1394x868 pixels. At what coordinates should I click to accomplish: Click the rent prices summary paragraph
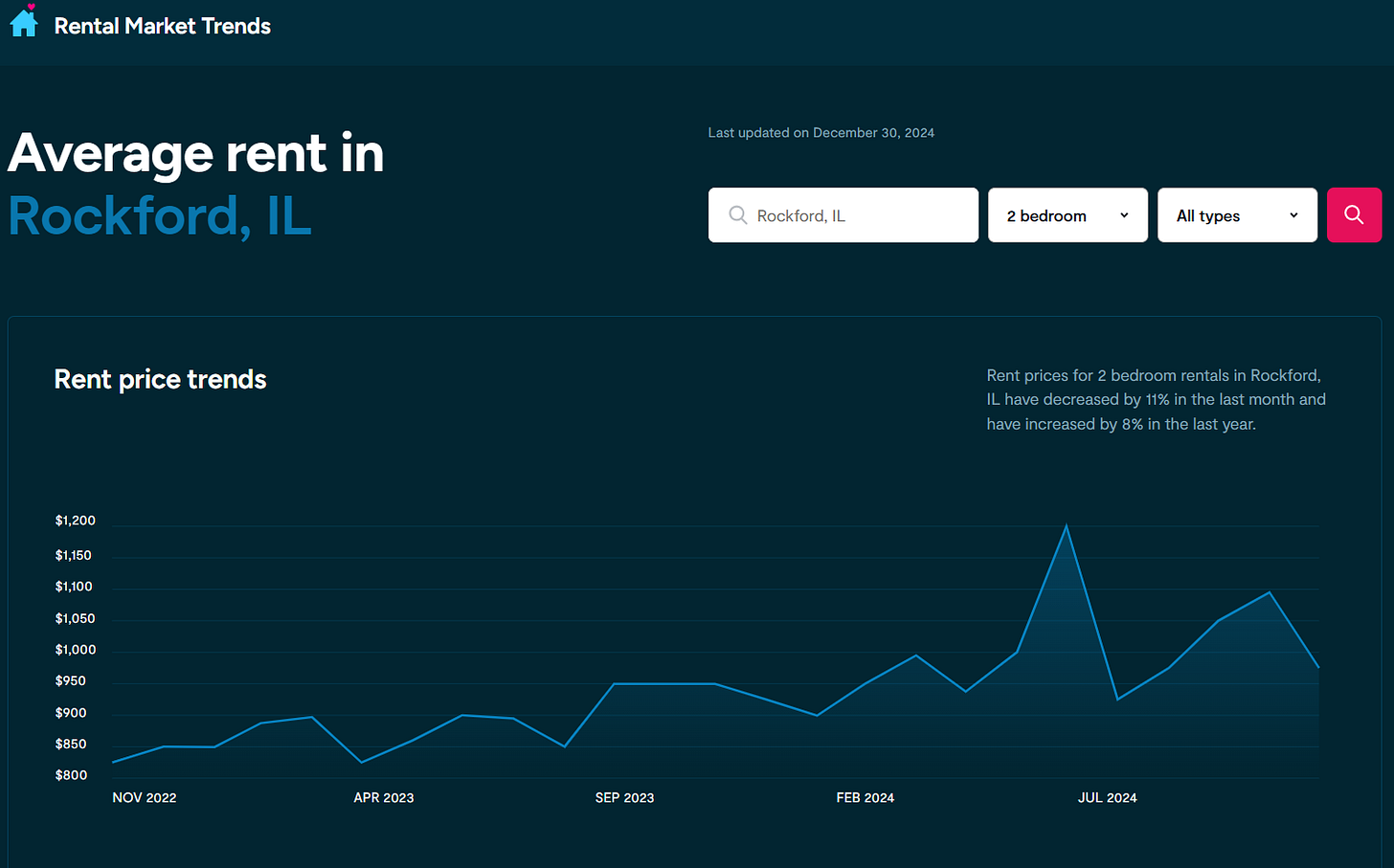(1157, 400)
